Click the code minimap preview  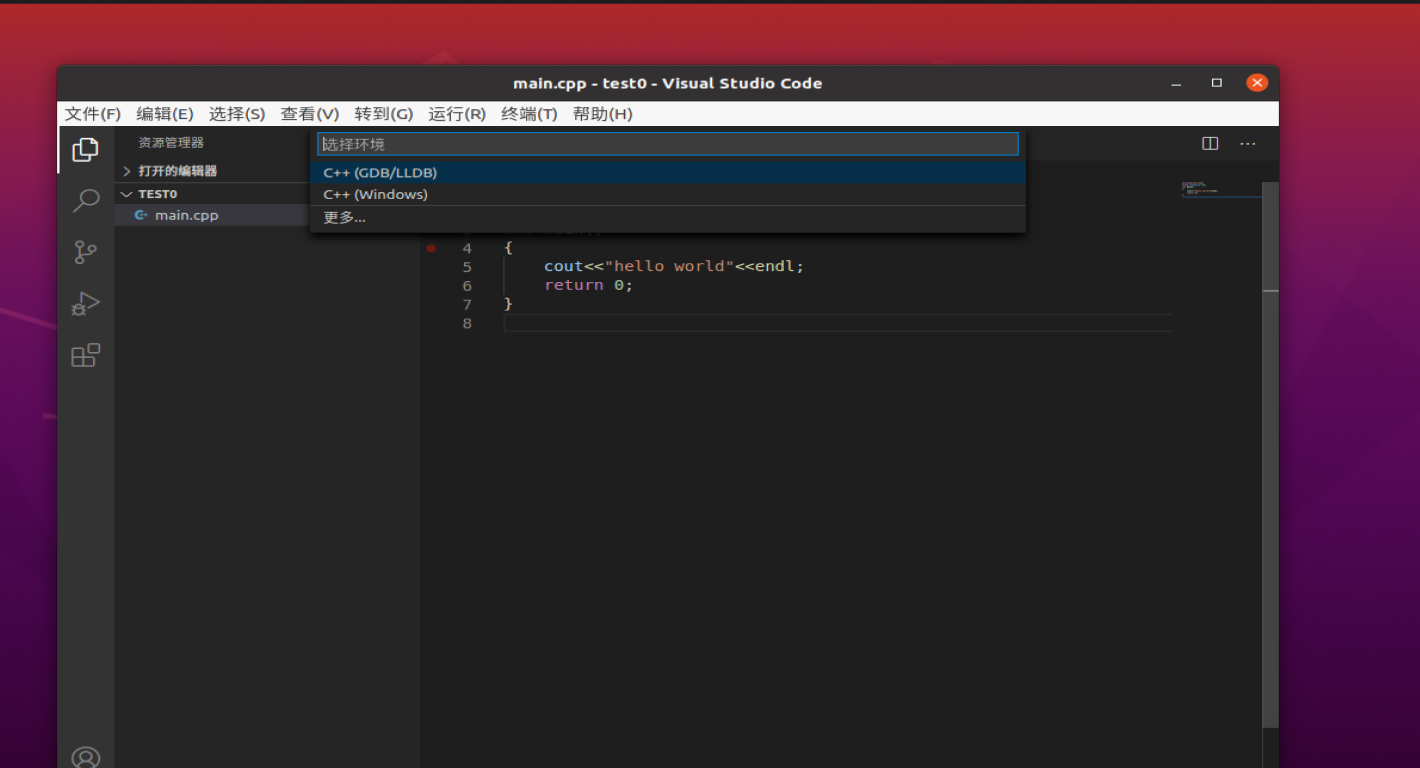[1221, 189]
